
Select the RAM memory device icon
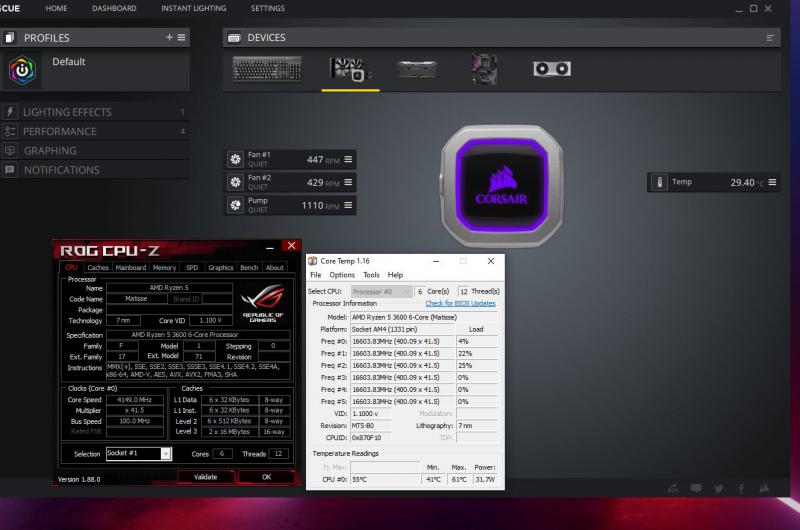click(x=416, y=69)
